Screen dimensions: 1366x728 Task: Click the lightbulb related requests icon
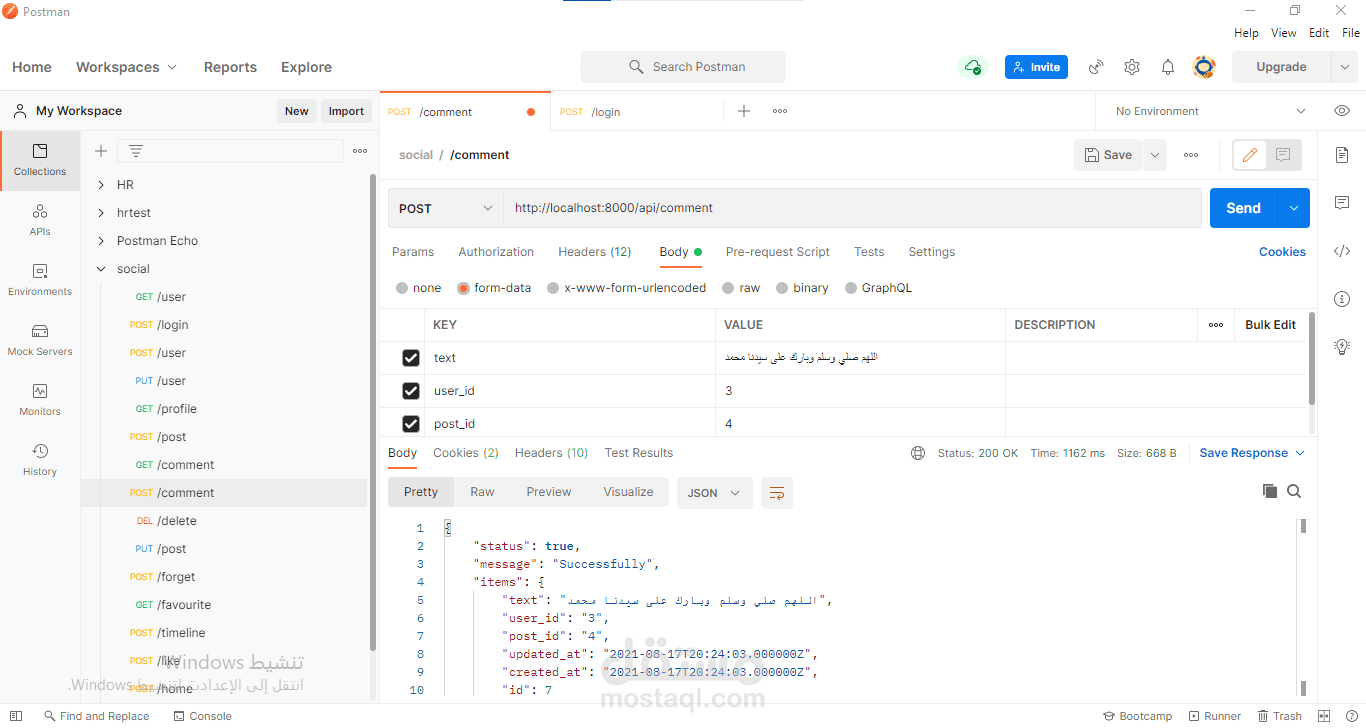point(1342,347)
